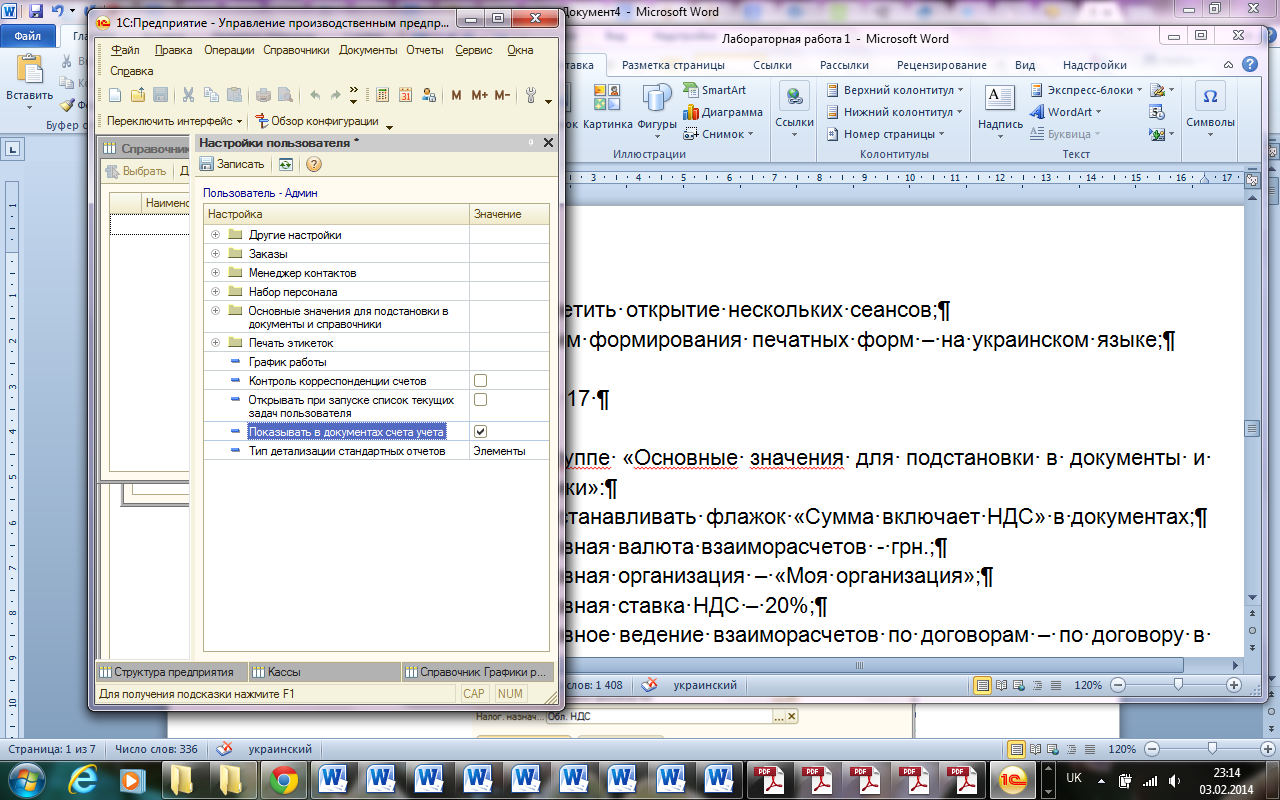Open the Файл menu in 1C
The height and width of the screenshot is (800, 1280).
[x=125, y=50]
